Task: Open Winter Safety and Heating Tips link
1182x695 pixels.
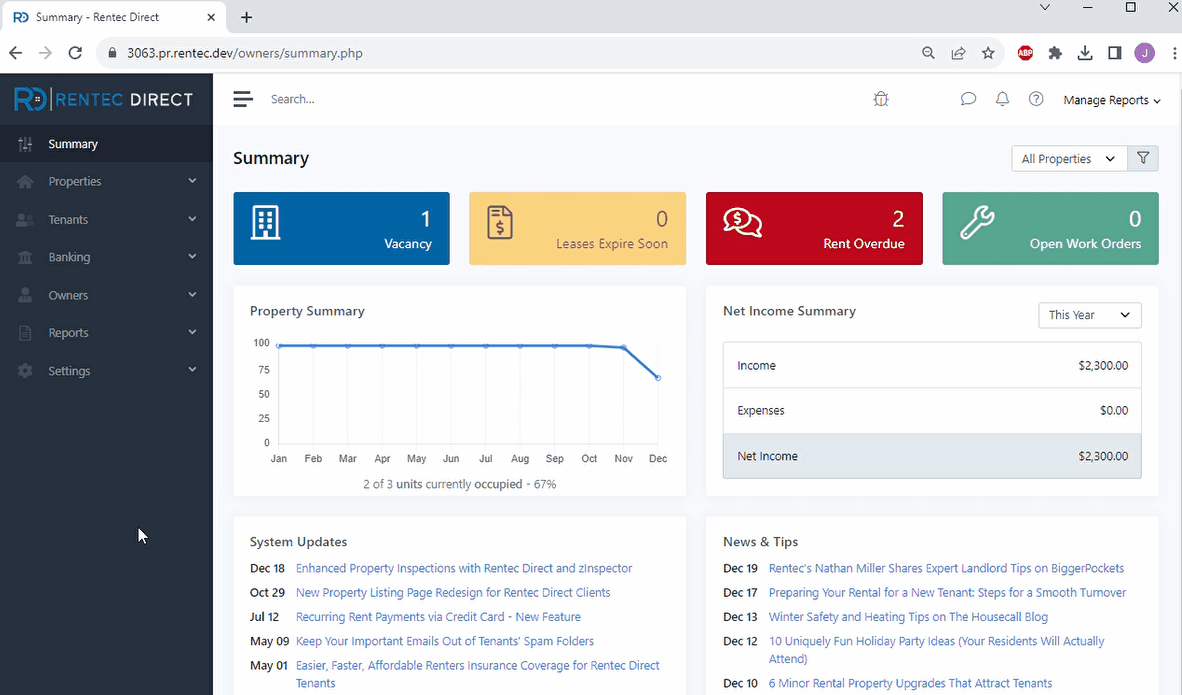Action: tap(908, 617)
